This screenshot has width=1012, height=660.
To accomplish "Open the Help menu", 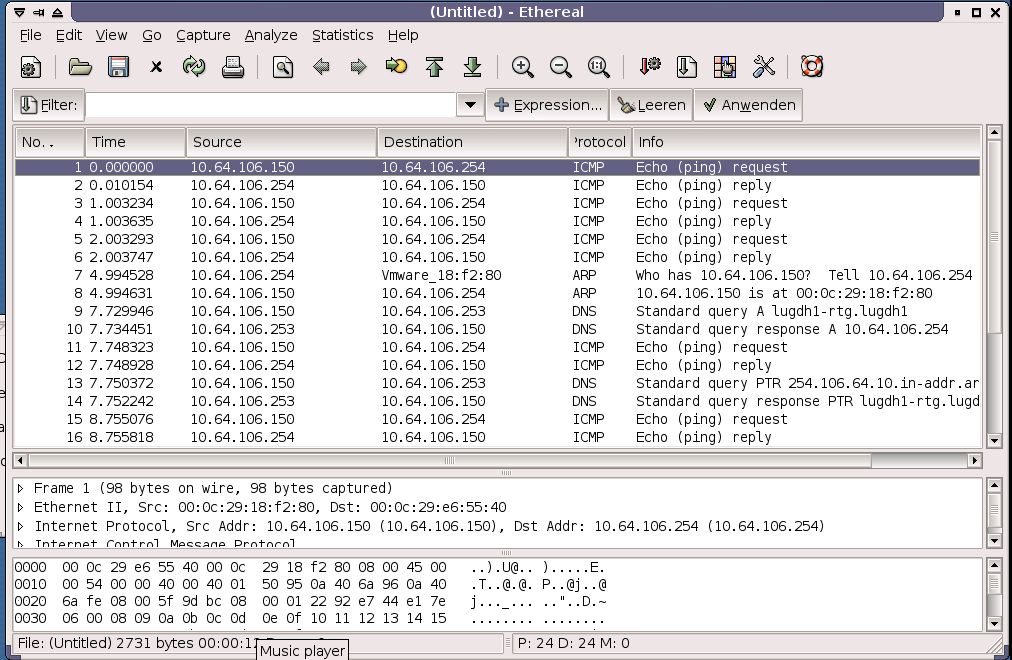I will (403, 35).
